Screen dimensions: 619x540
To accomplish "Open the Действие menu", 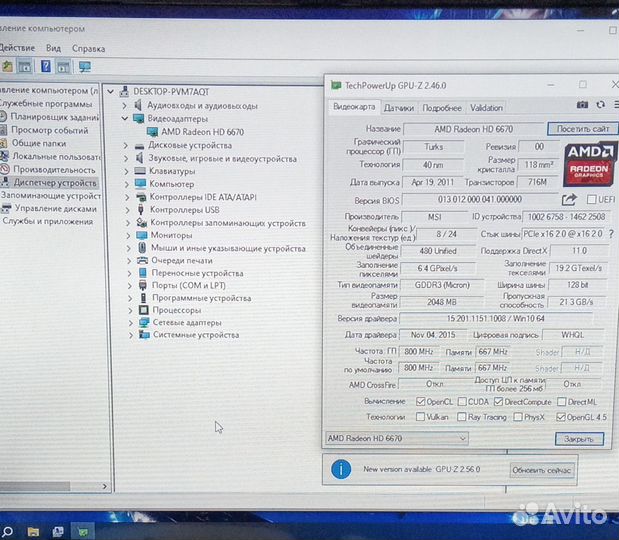I will 17,48.
